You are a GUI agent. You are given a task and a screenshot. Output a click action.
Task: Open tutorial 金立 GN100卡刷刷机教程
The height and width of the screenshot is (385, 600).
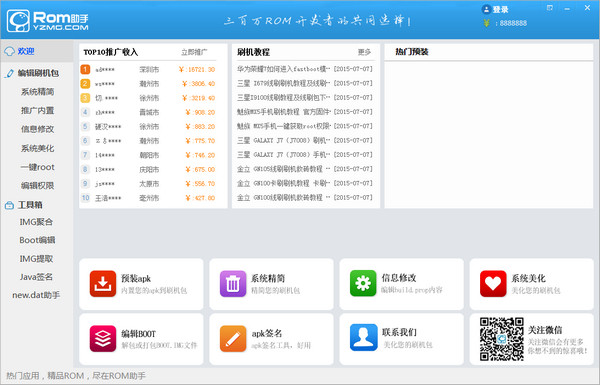point(284,183)
